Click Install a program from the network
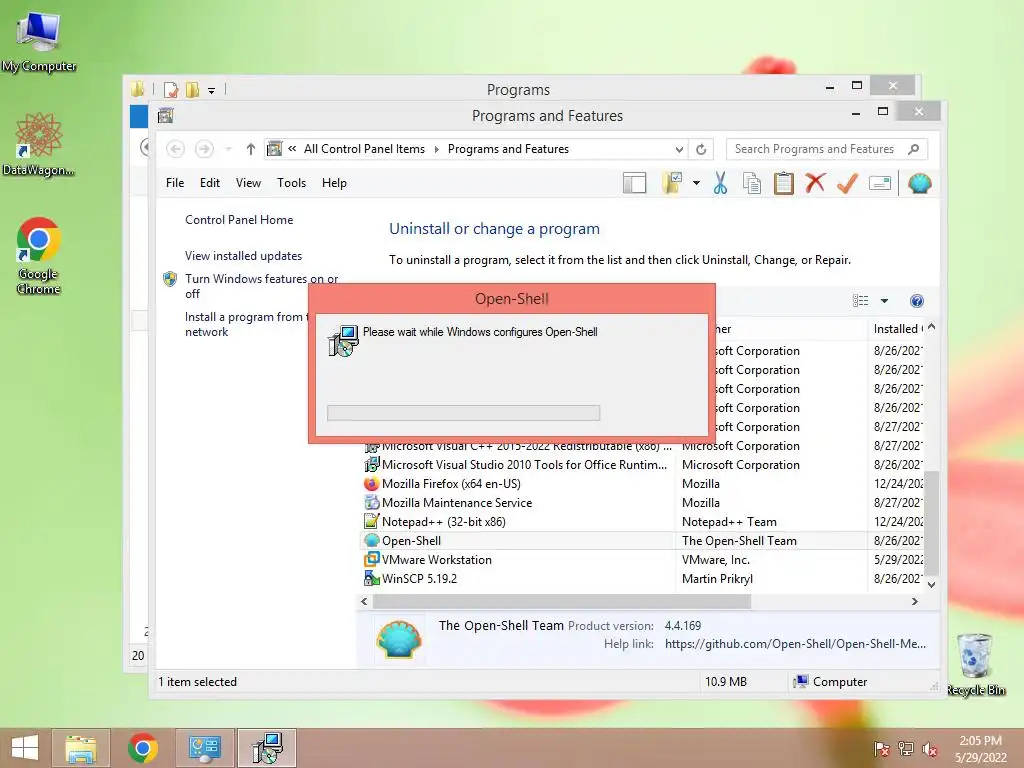The image size is (1024, 768). click(247, 324)
